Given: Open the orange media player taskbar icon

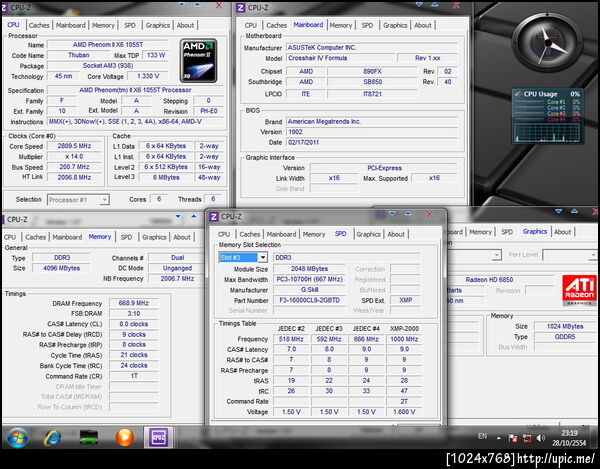Looking at the screenshot, I should [124, 437].
